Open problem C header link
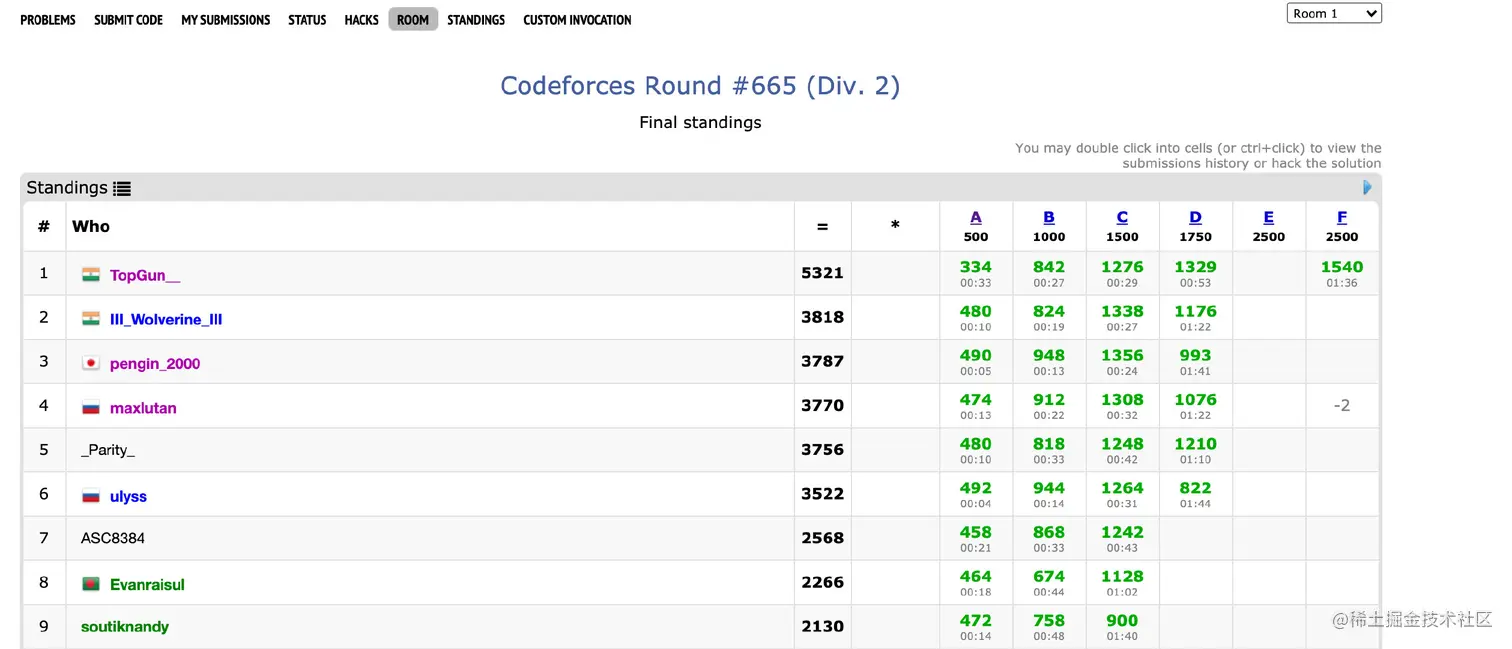1512x649 pixels. pos(1122,217)
